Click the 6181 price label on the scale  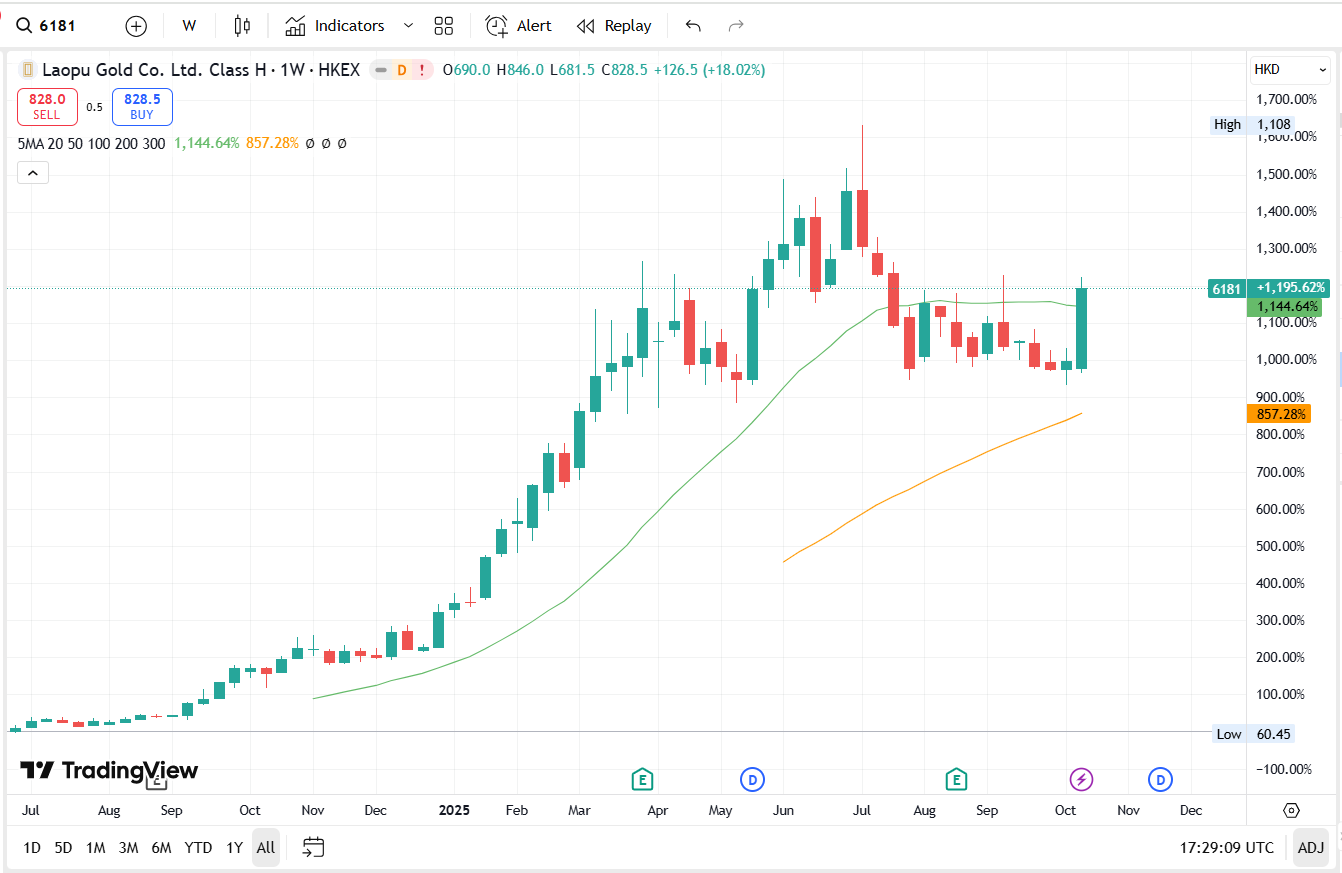(1226, 288)
